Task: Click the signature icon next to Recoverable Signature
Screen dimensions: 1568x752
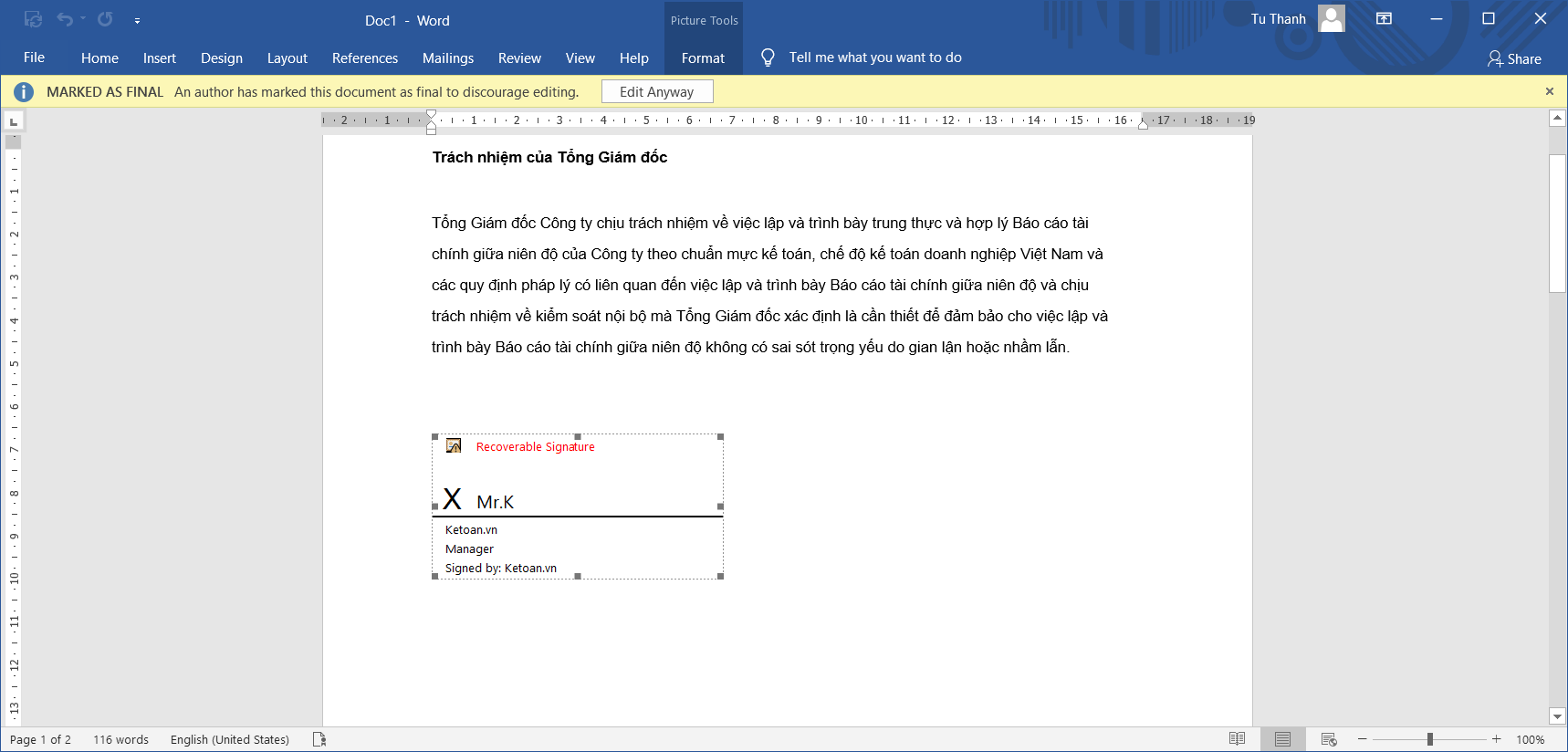Action: [454, 445]
